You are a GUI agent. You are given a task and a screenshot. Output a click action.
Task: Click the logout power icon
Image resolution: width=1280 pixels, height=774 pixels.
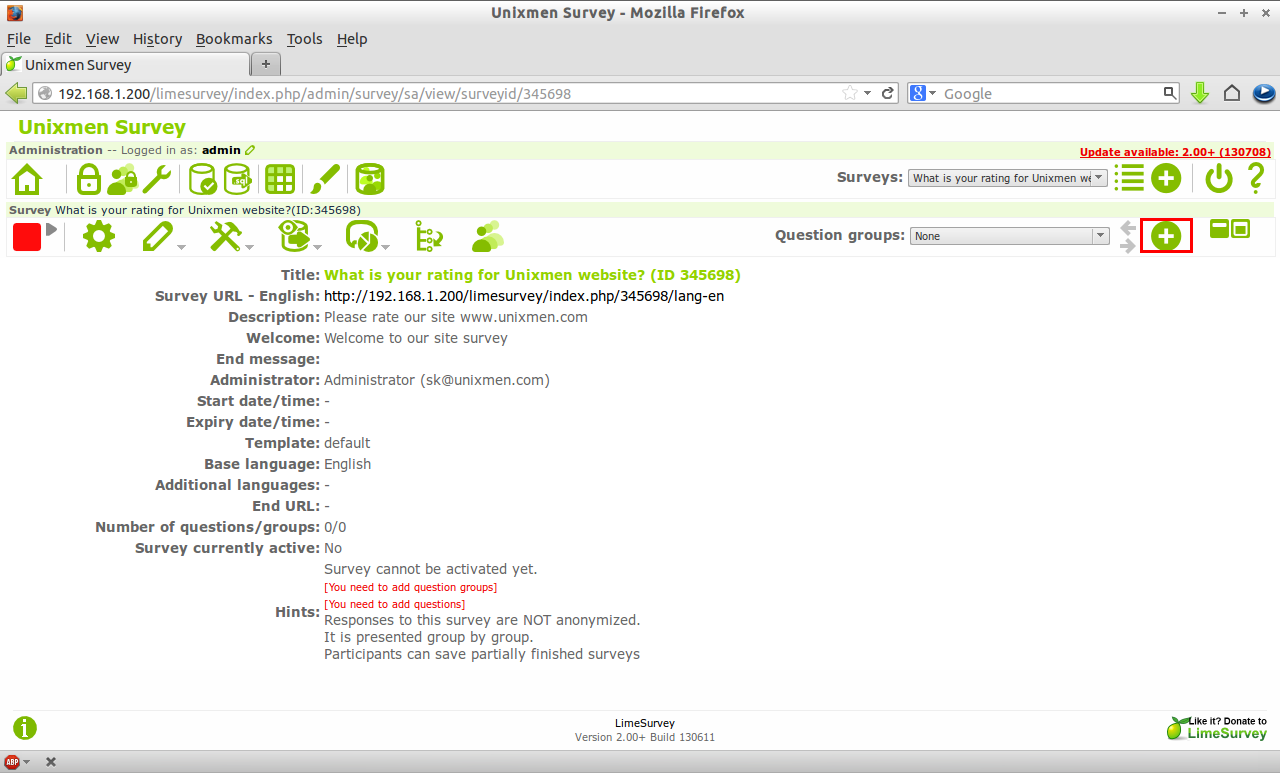[1219, 179]
